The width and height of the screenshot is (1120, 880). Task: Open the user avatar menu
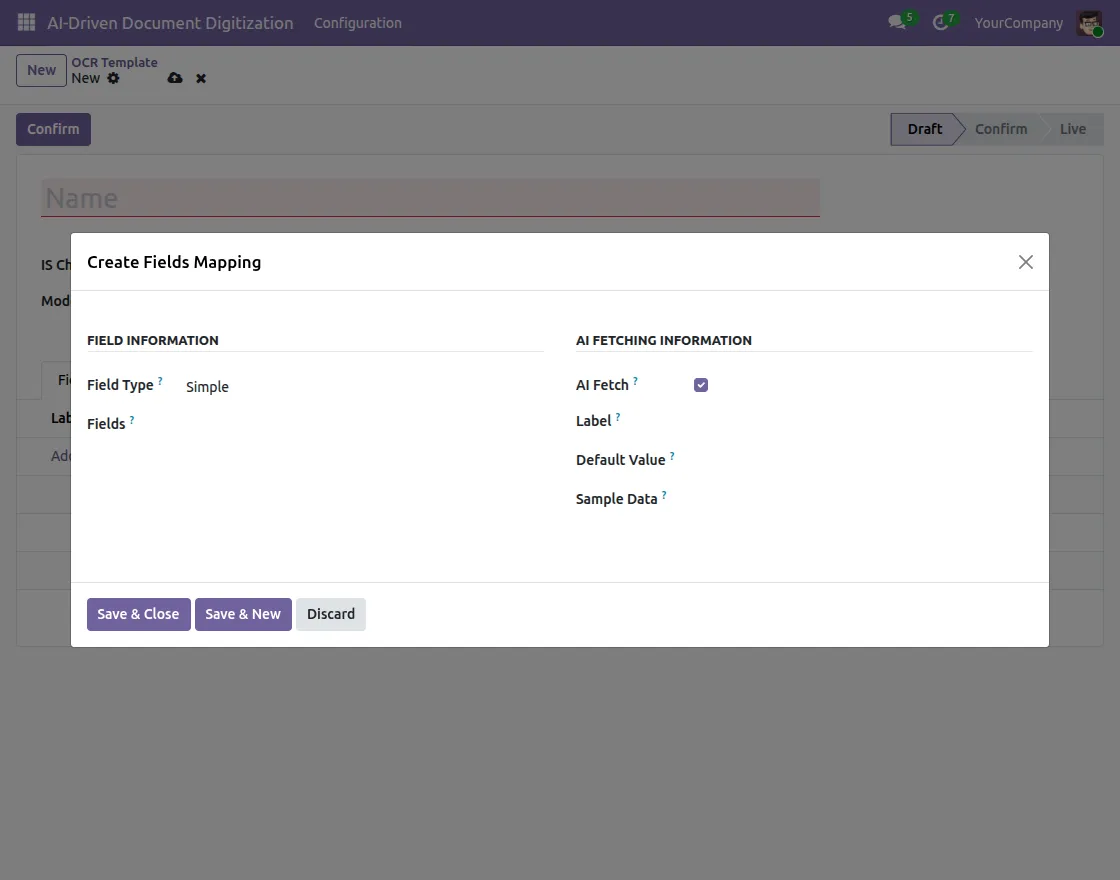[x=1089, y=23]
